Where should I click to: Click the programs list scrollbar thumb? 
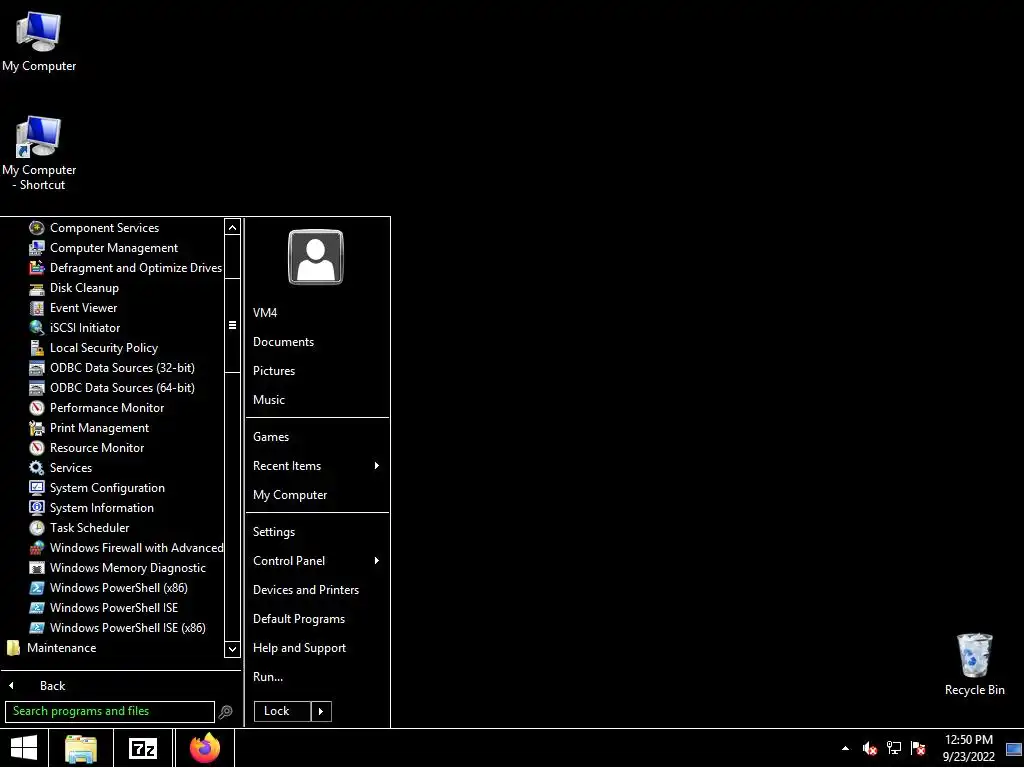click(232, 325)
